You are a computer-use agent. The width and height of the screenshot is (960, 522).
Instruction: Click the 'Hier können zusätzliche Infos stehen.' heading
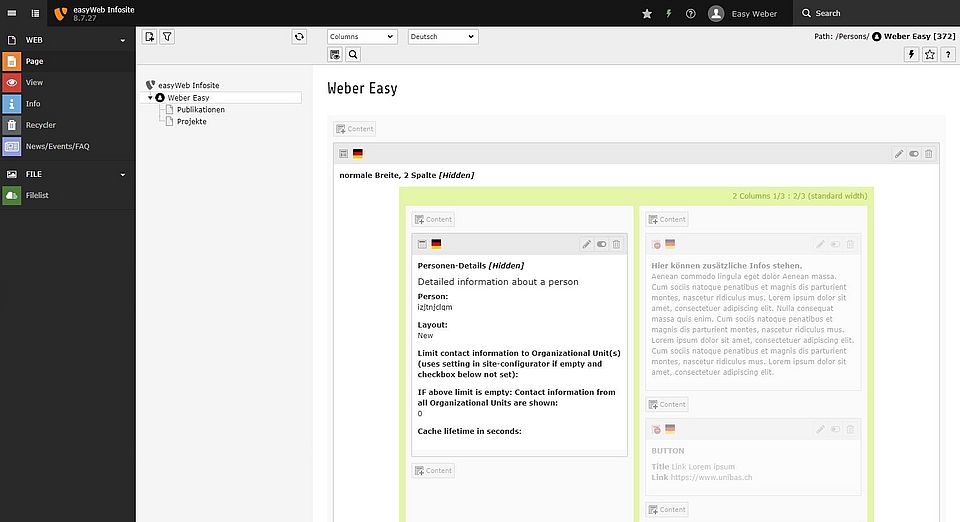pos(727,266)
